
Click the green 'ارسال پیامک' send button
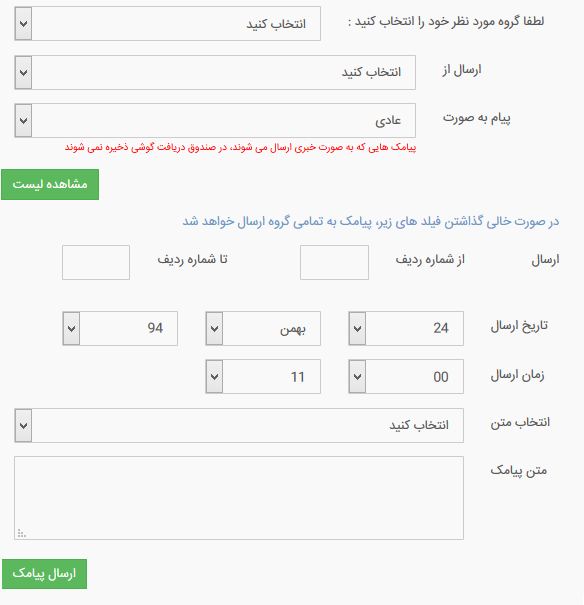tap(44, 574)
